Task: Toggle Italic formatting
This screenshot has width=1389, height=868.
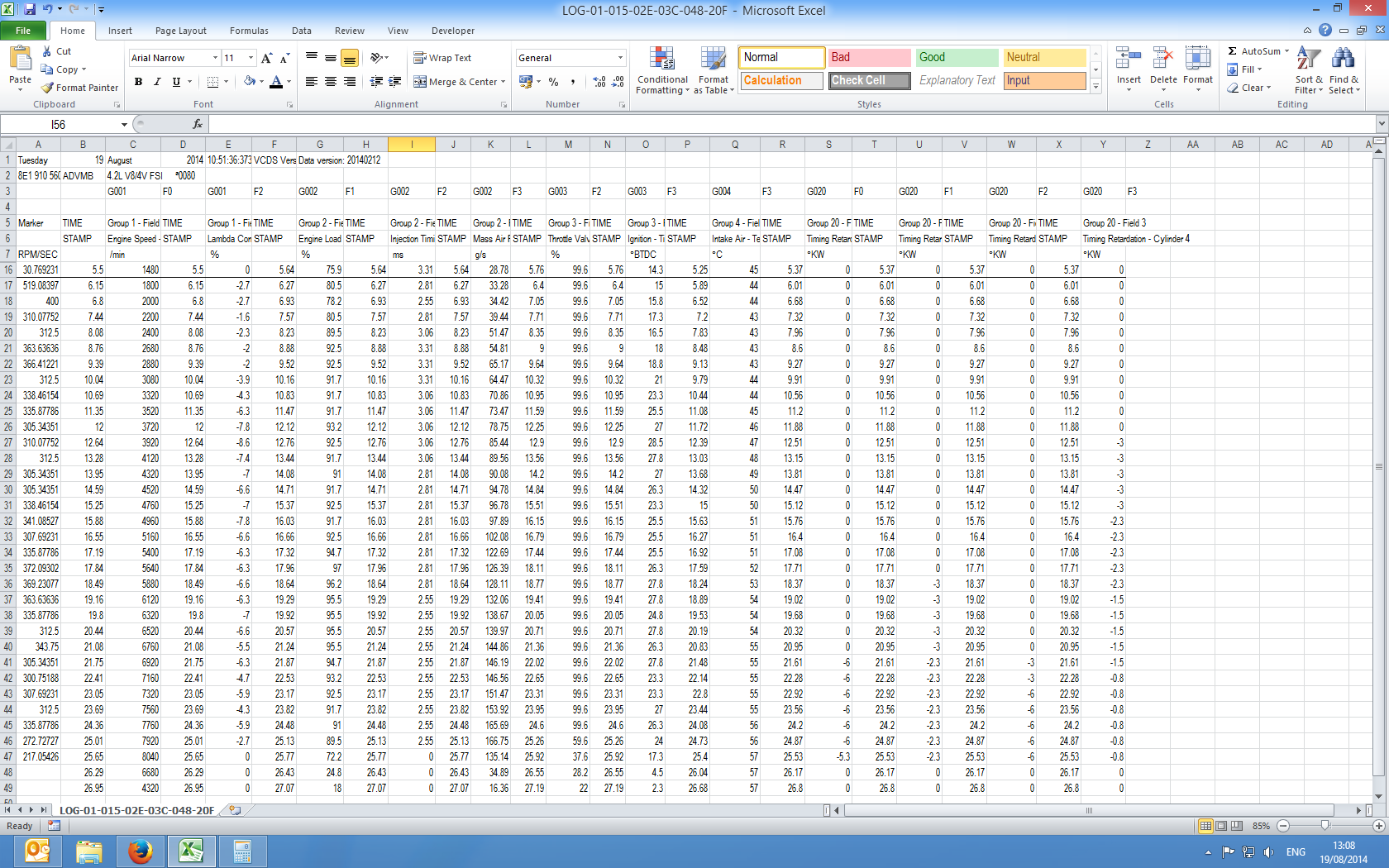Action: click(157, 82)
